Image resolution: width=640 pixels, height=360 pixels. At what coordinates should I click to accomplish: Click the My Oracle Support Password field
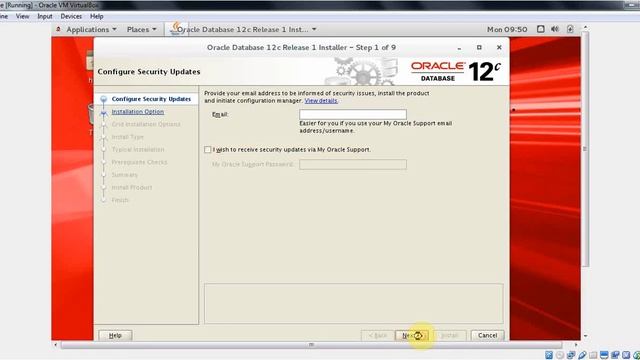coord(353,164)
